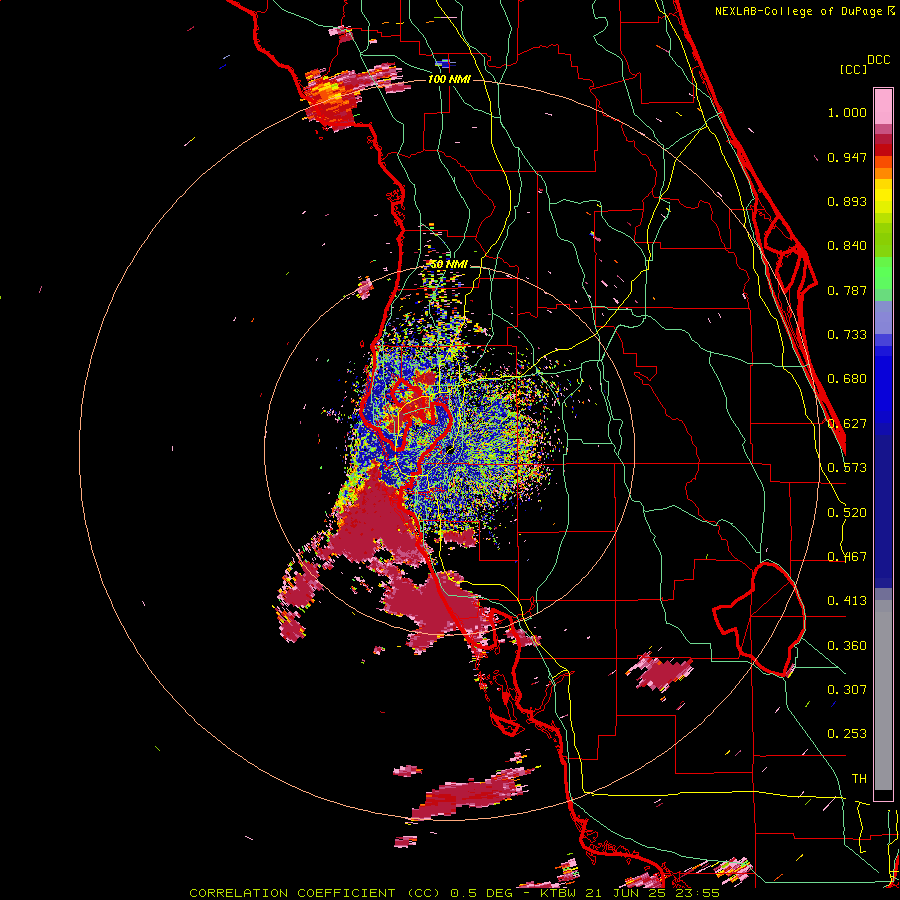Click the 0.680 scale value
The image size is (900, 900).
coord(847,379)
